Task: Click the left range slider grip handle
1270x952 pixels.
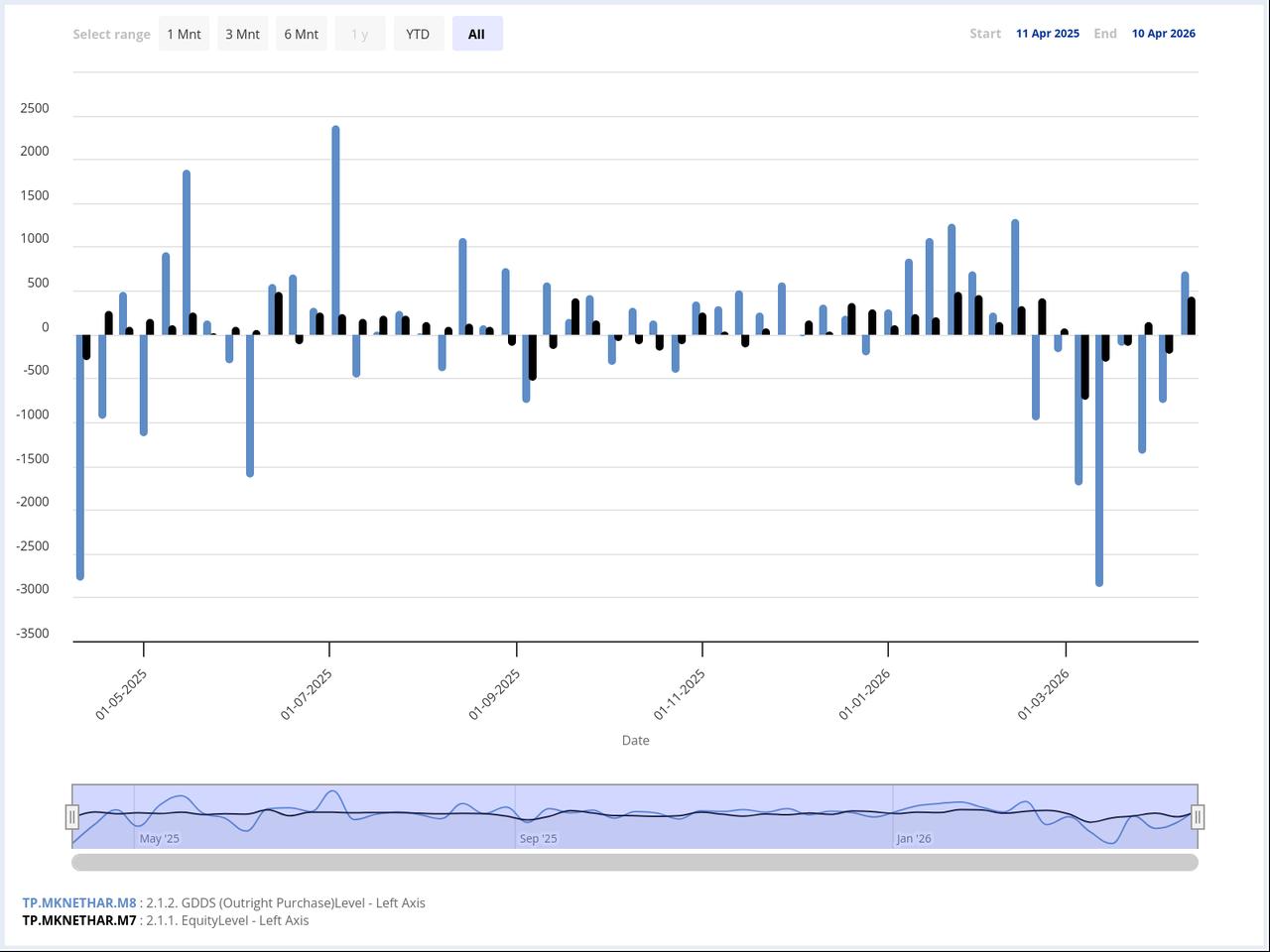Action: tap(72, 816)
